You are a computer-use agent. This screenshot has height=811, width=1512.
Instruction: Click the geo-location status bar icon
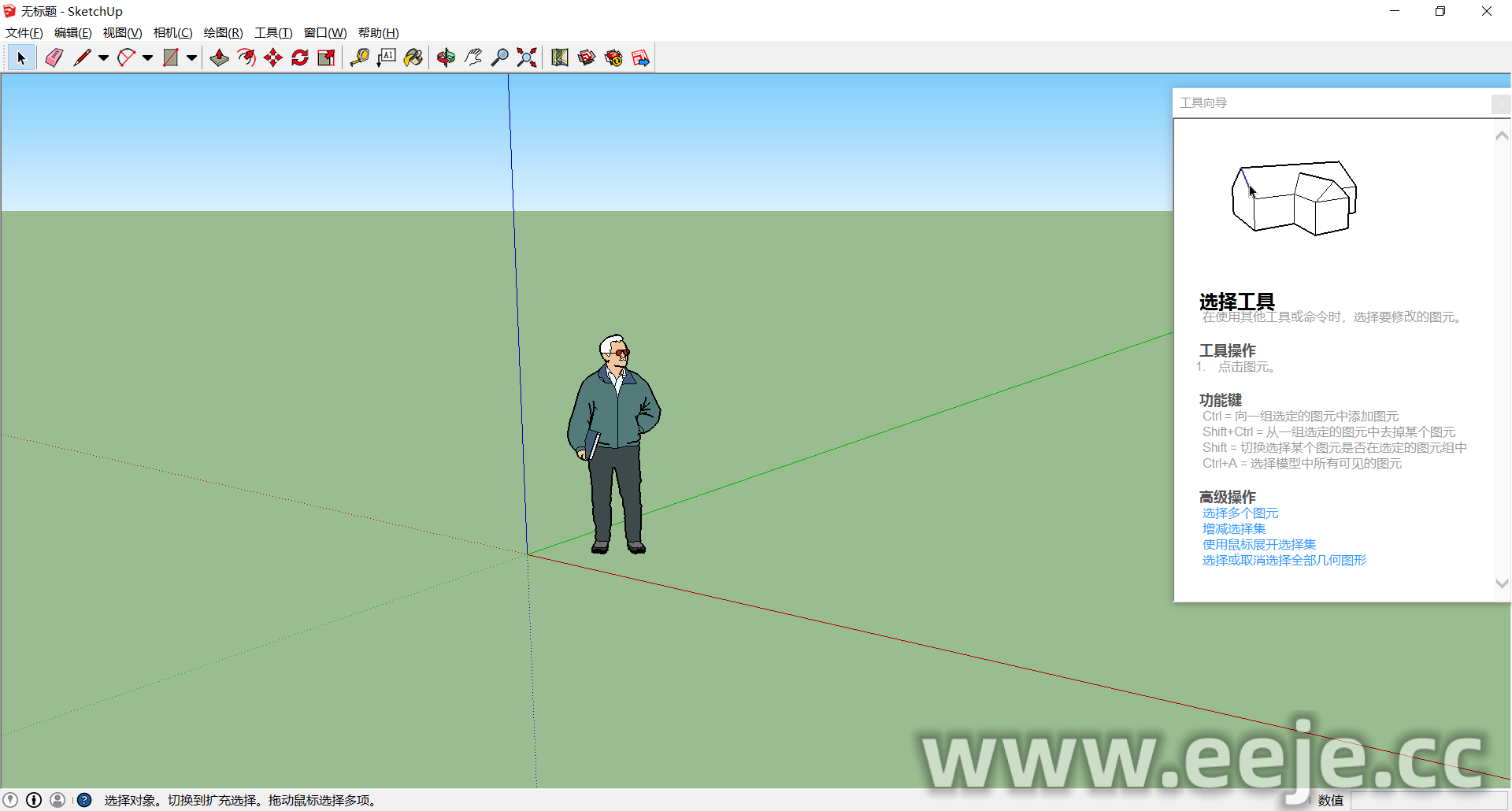click(x=11, y=800)
